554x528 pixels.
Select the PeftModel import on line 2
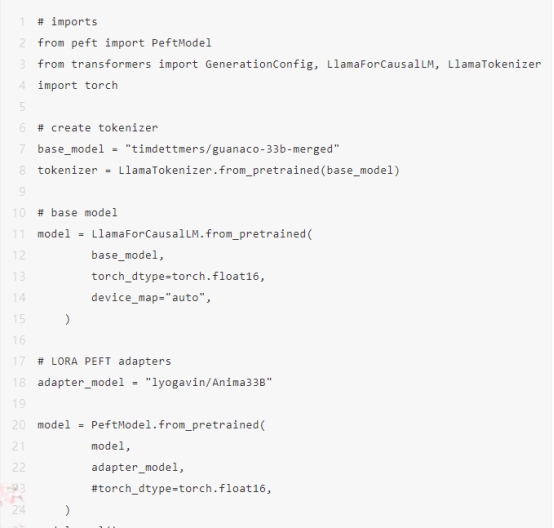tap(181, 43)
